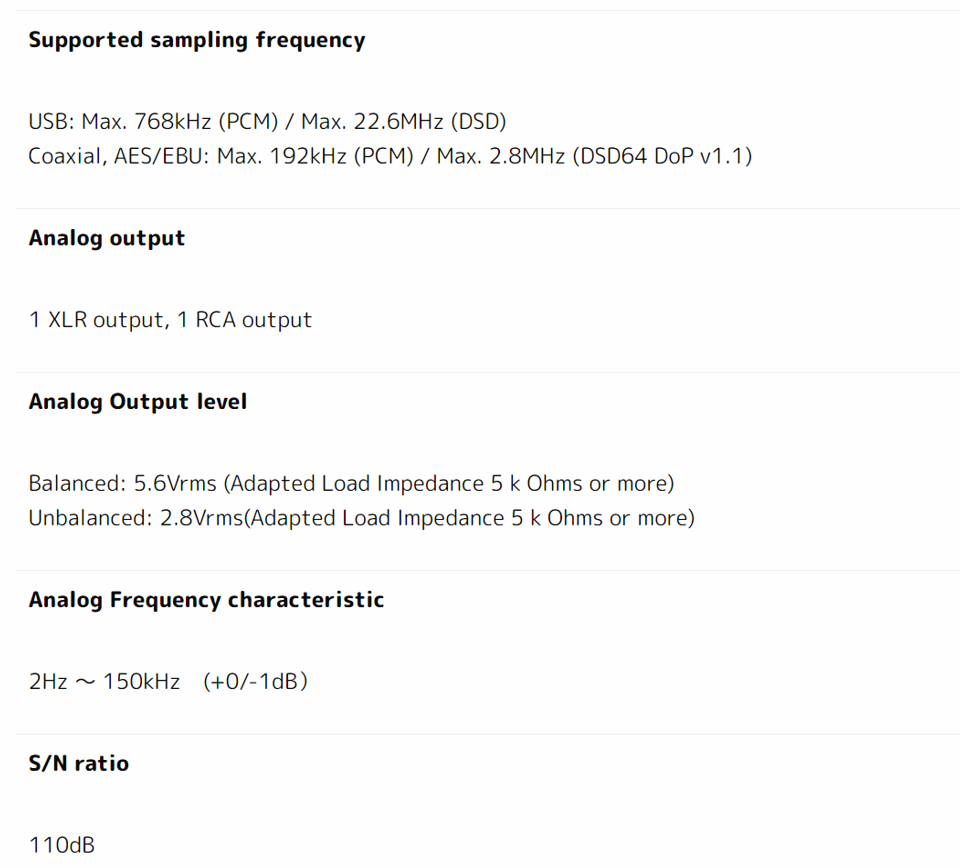This screenshot has width=960, height=868.
Task: Click the 150kHz frequency value
Action: 141,682
